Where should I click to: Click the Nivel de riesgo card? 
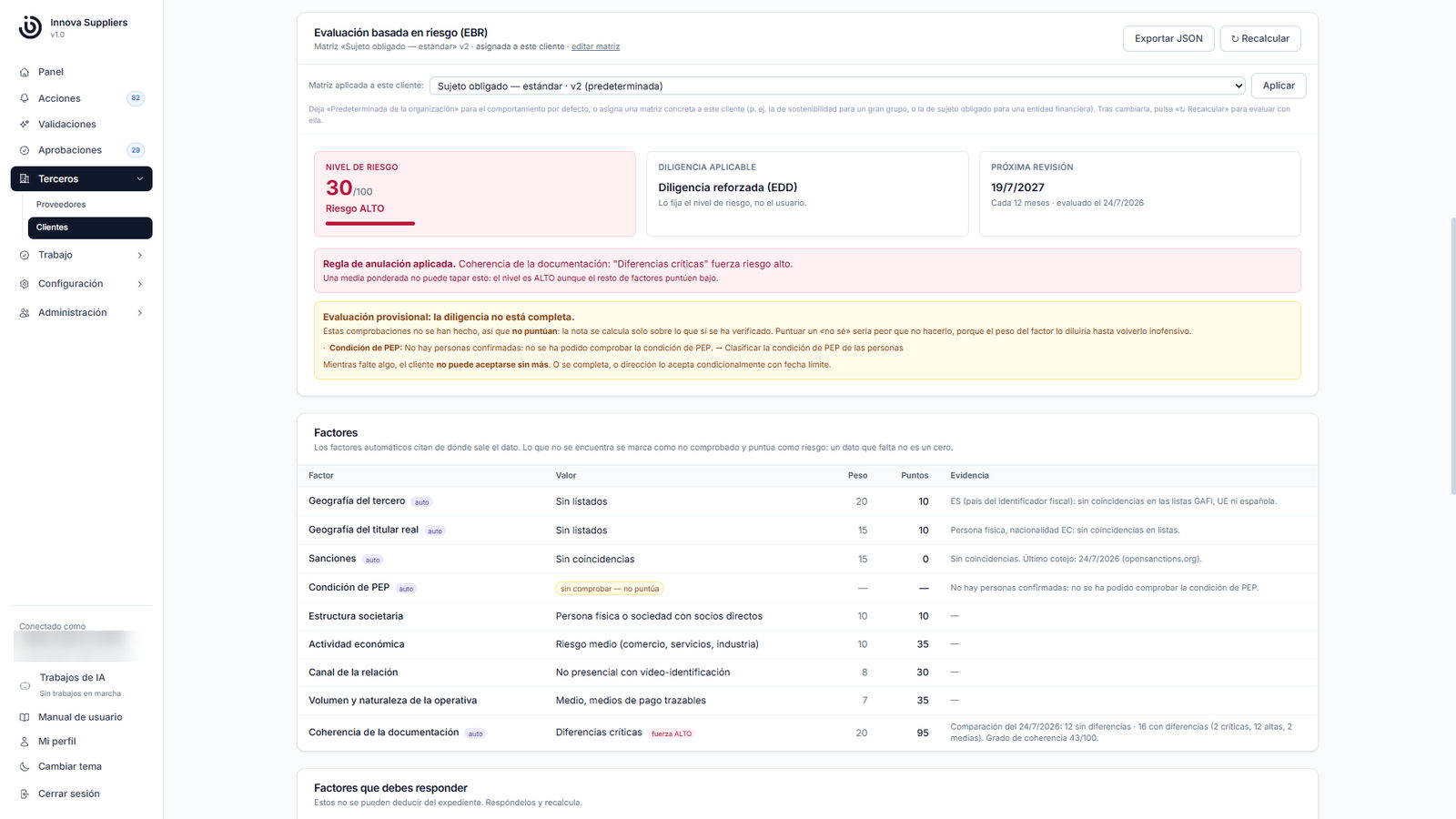click(x=475, y=194)
